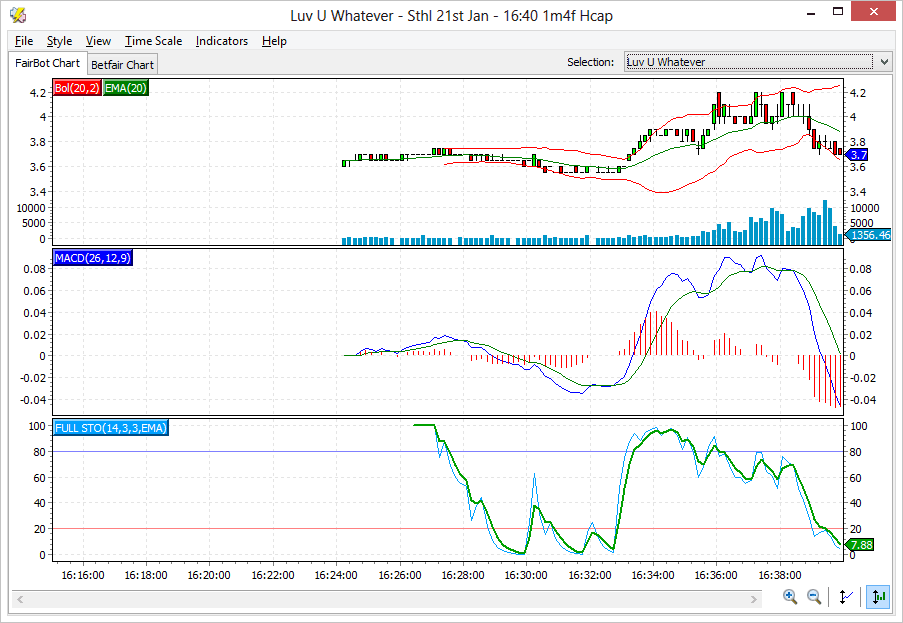Switch to the FairBot Chart tab
Viewport: 903px width, 623px height.
[x=47, y=63]
